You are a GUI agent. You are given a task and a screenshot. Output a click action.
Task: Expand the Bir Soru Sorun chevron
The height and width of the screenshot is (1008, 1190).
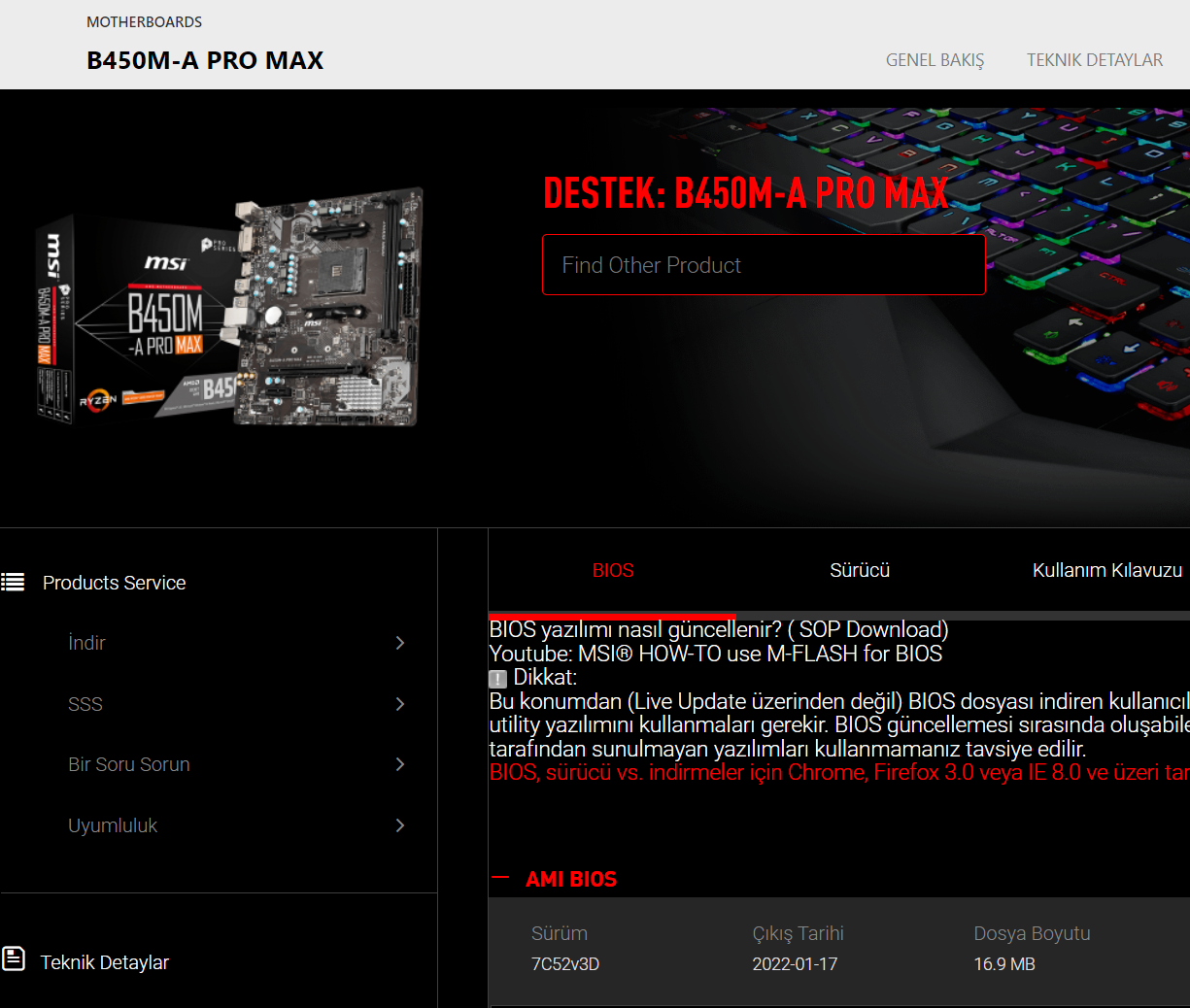[400, 764]
